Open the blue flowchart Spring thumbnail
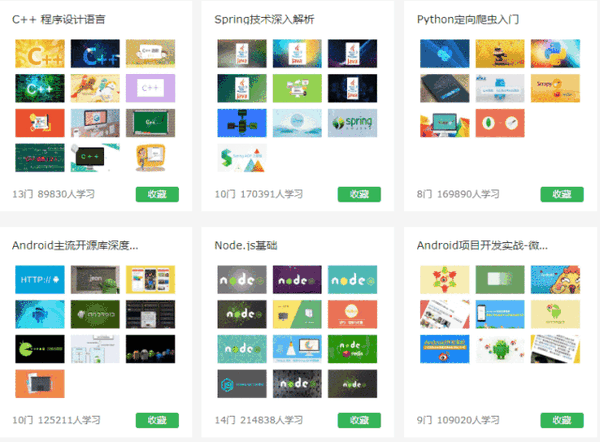The image size is (600, 442). point(242,123)
